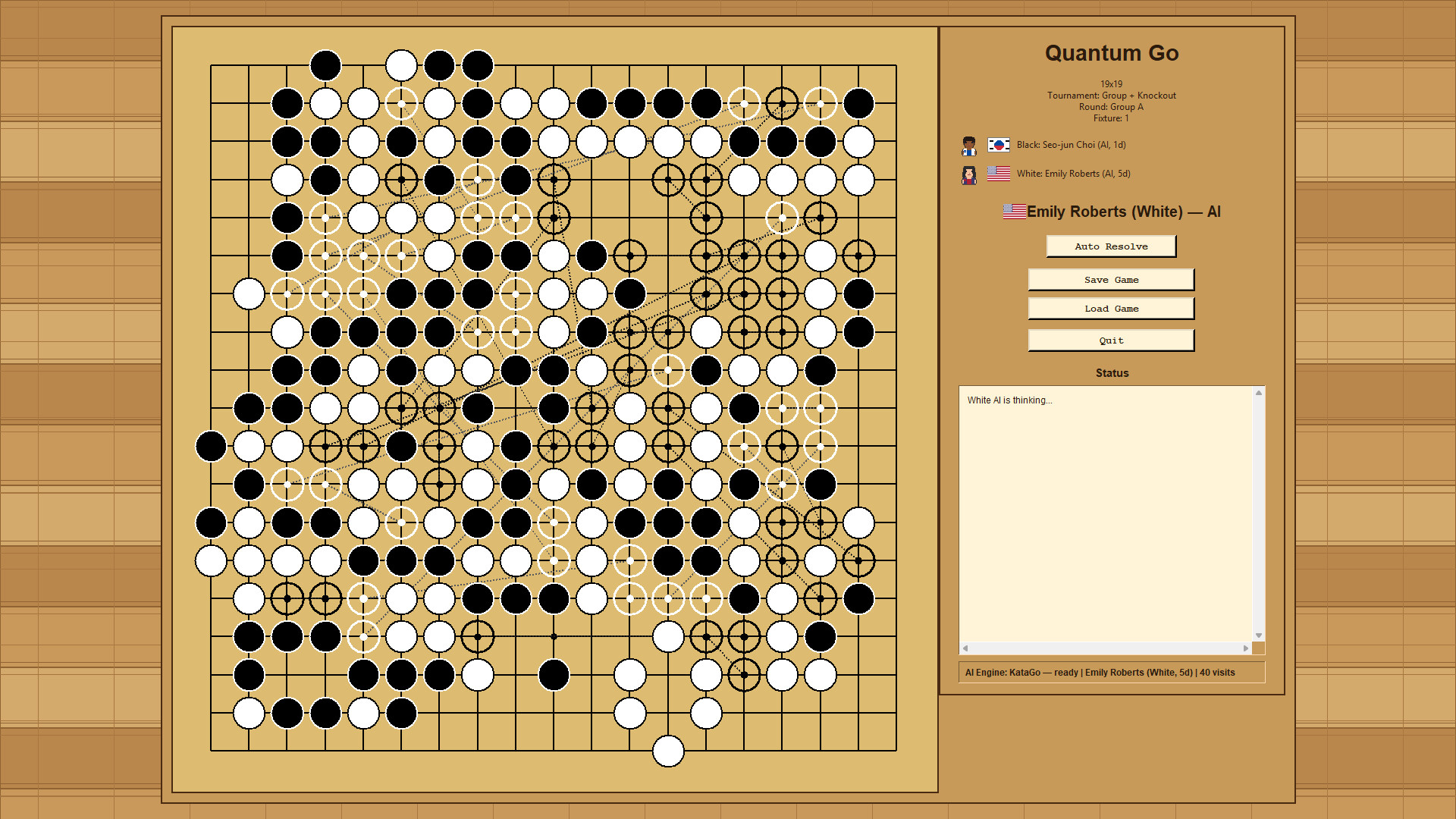Screen dimensions: 1456x819
Task: Click the 'White AI is thinking...' status text
Action: 1009,400
